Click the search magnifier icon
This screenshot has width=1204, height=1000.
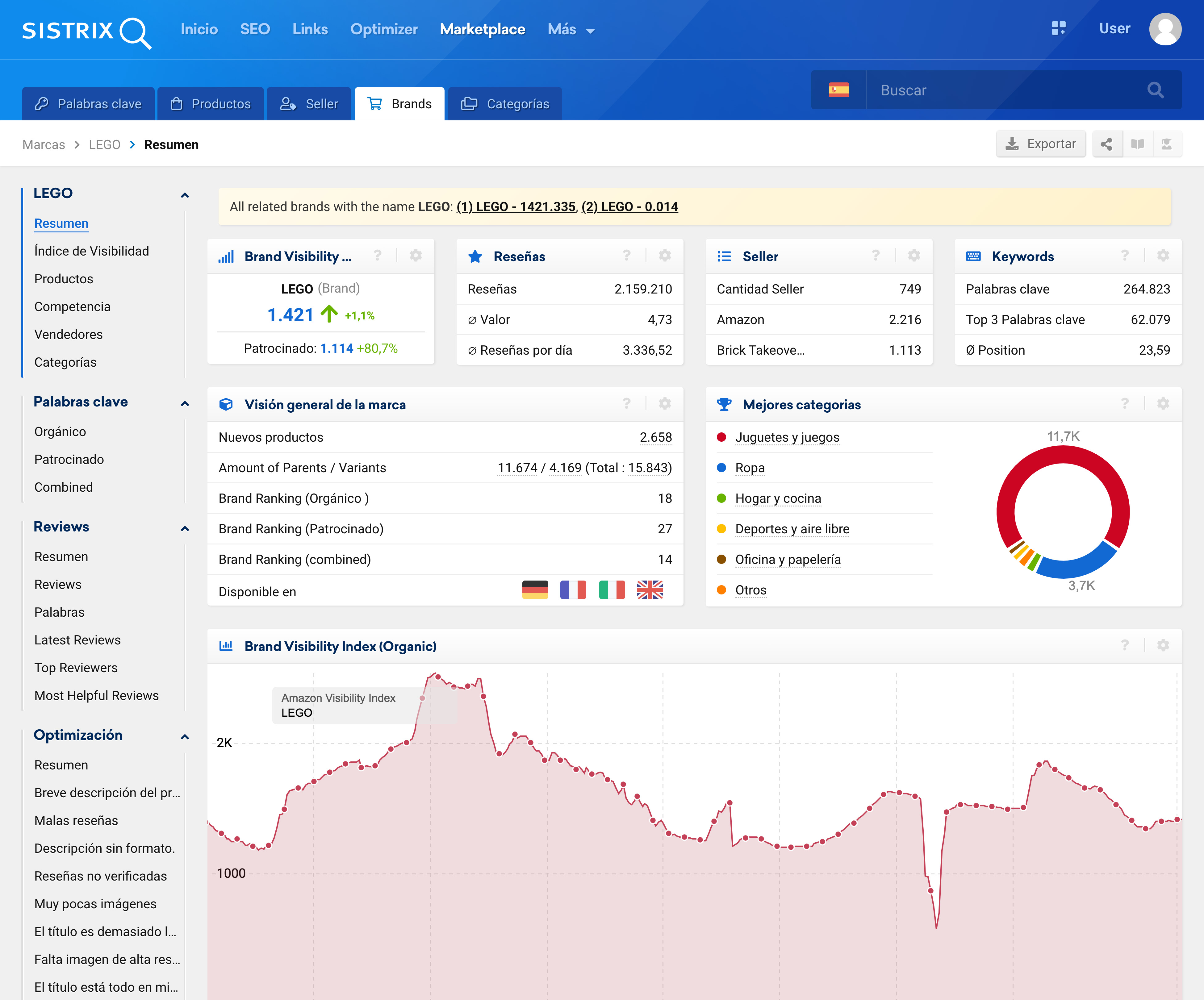(x=1155, y=90)
